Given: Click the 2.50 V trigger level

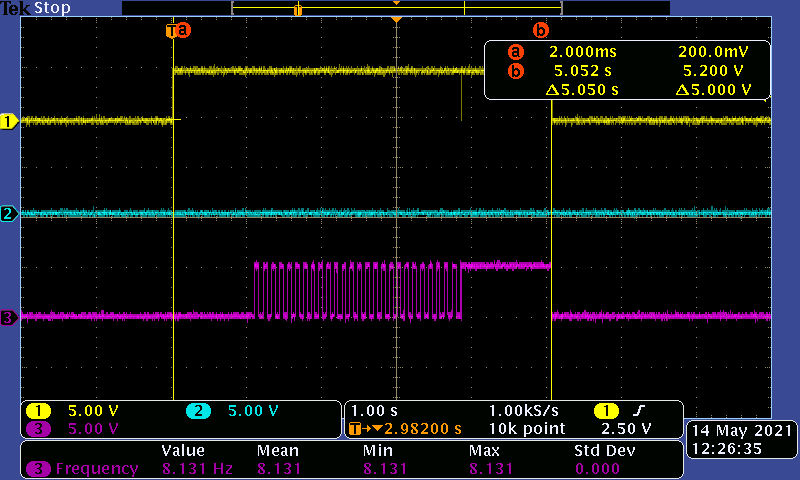Looking at the screenshot, I should [626, 428].
